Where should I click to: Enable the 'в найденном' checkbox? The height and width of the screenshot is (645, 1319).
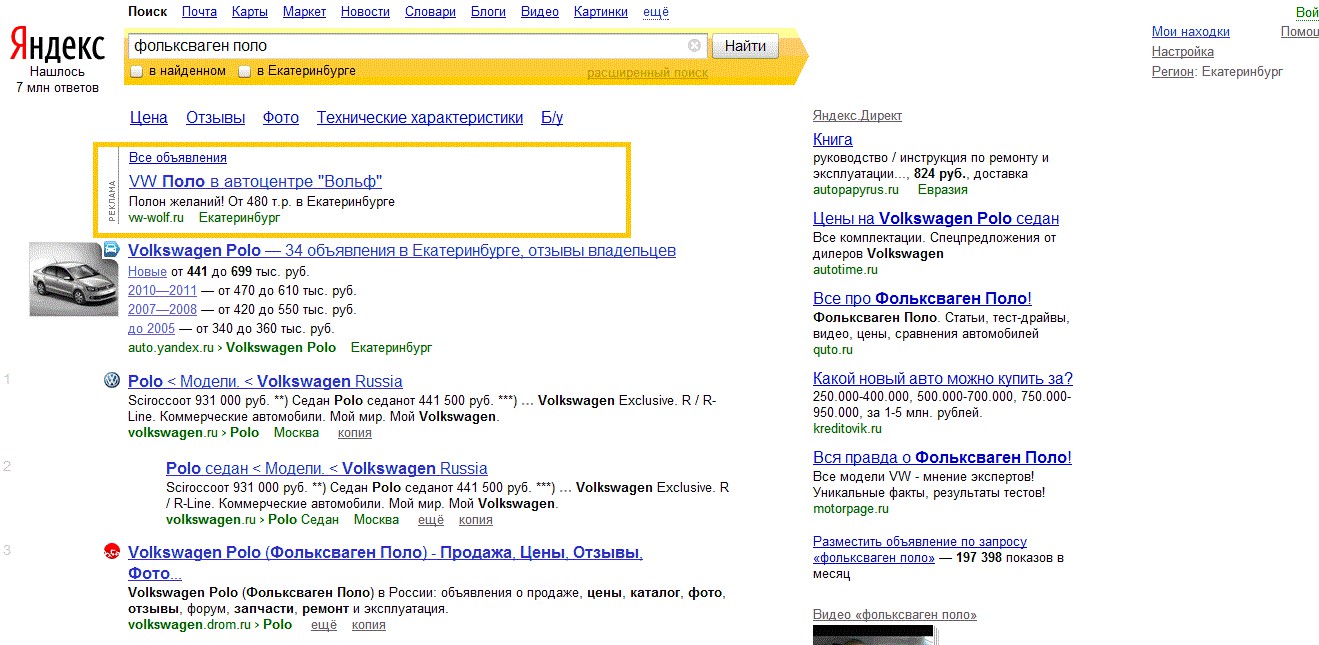coord(137,71)
